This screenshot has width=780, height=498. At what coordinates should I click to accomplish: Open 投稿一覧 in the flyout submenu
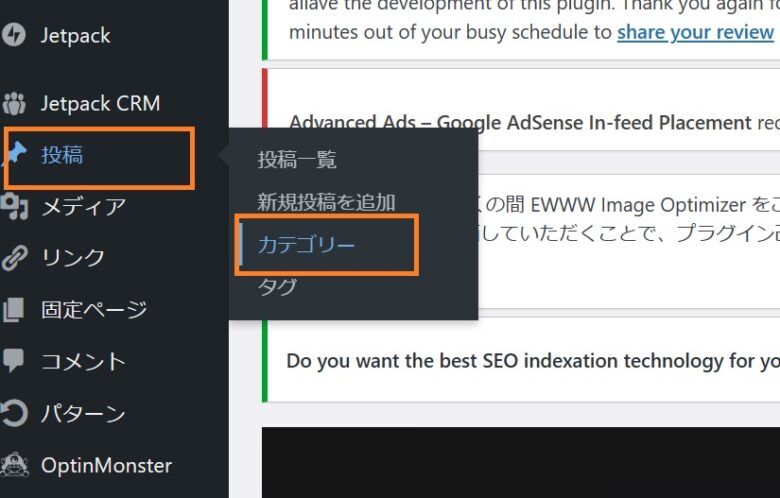[297, 160]
